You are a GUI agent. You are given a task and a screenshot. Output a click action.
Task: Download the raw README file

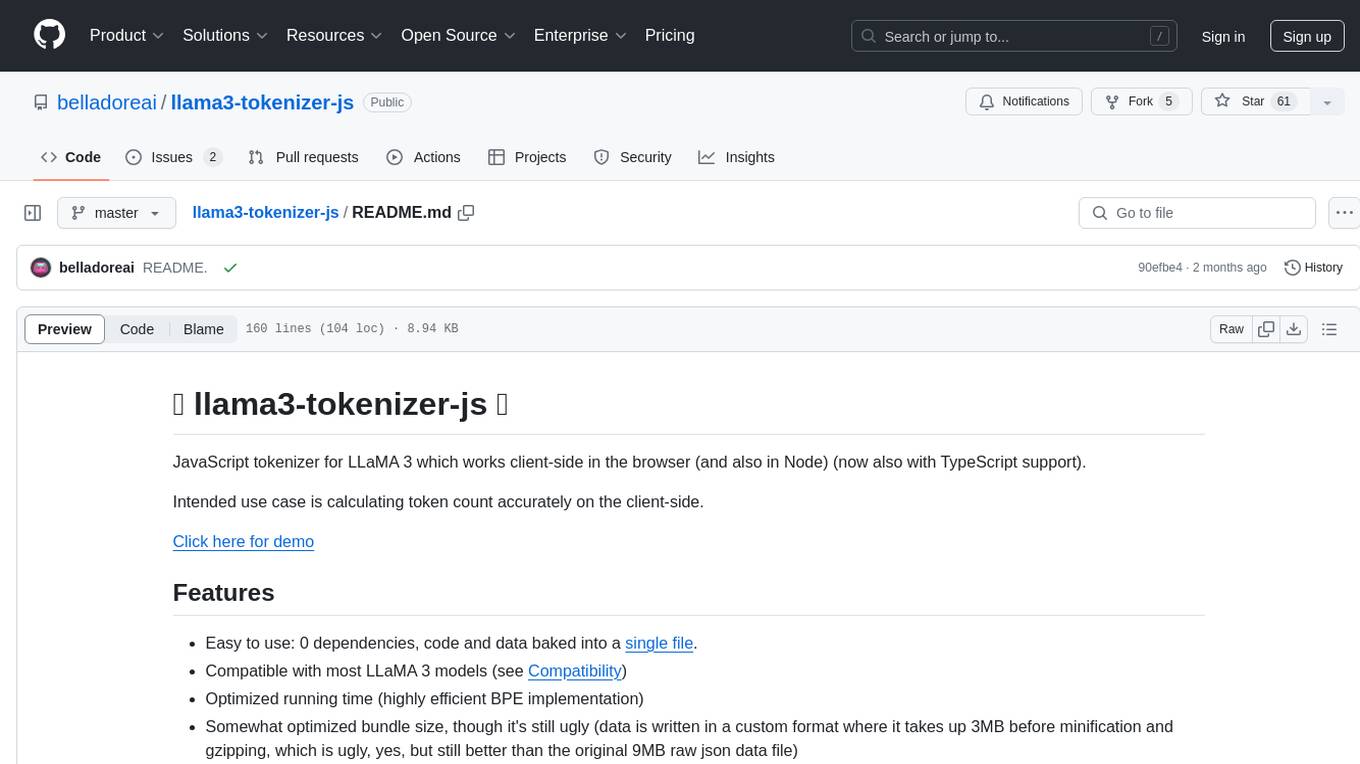pyautogui.click(x=1293, y=329)
